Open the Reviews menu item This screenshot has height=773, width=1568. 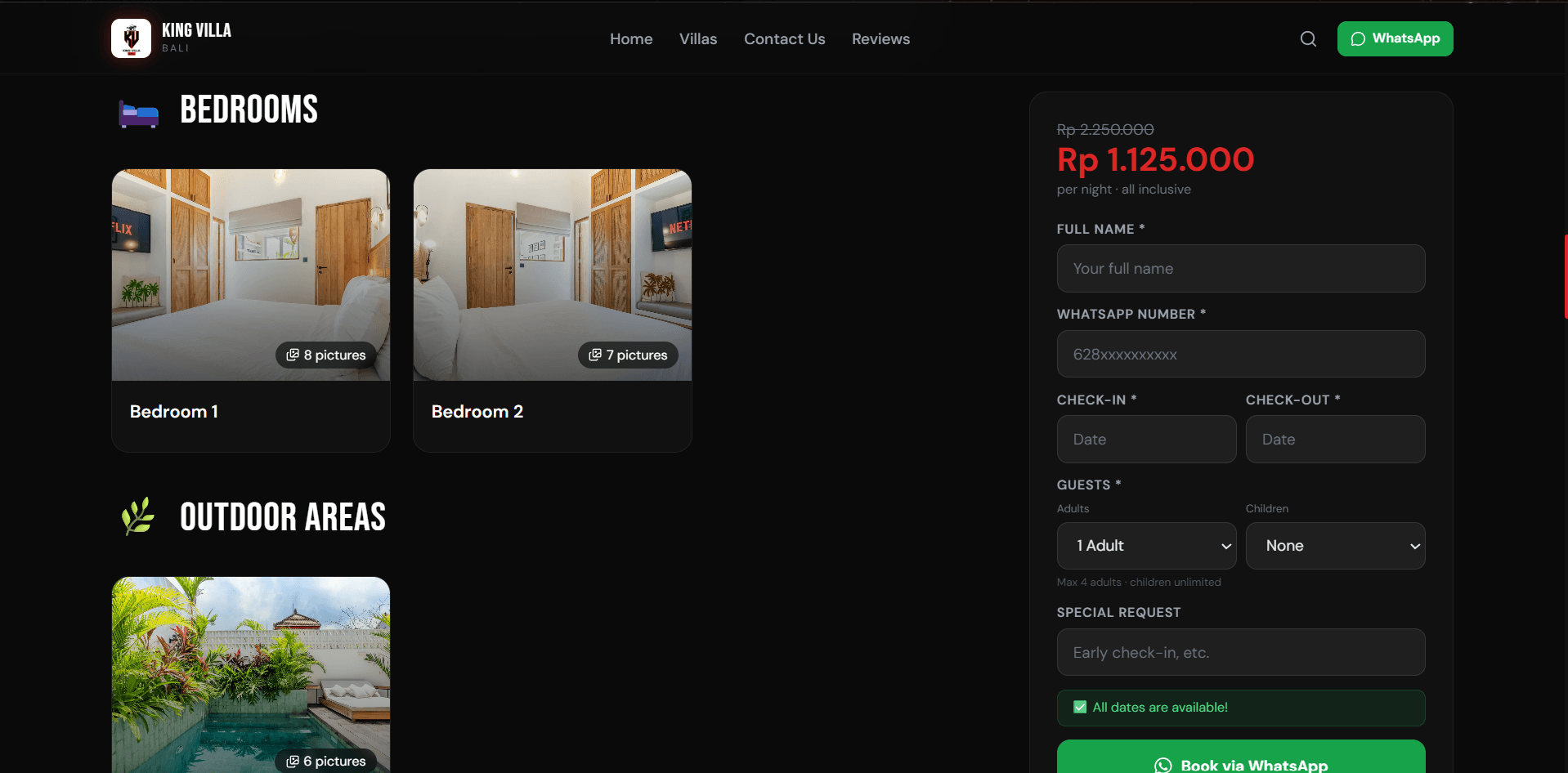click(880, 39)
